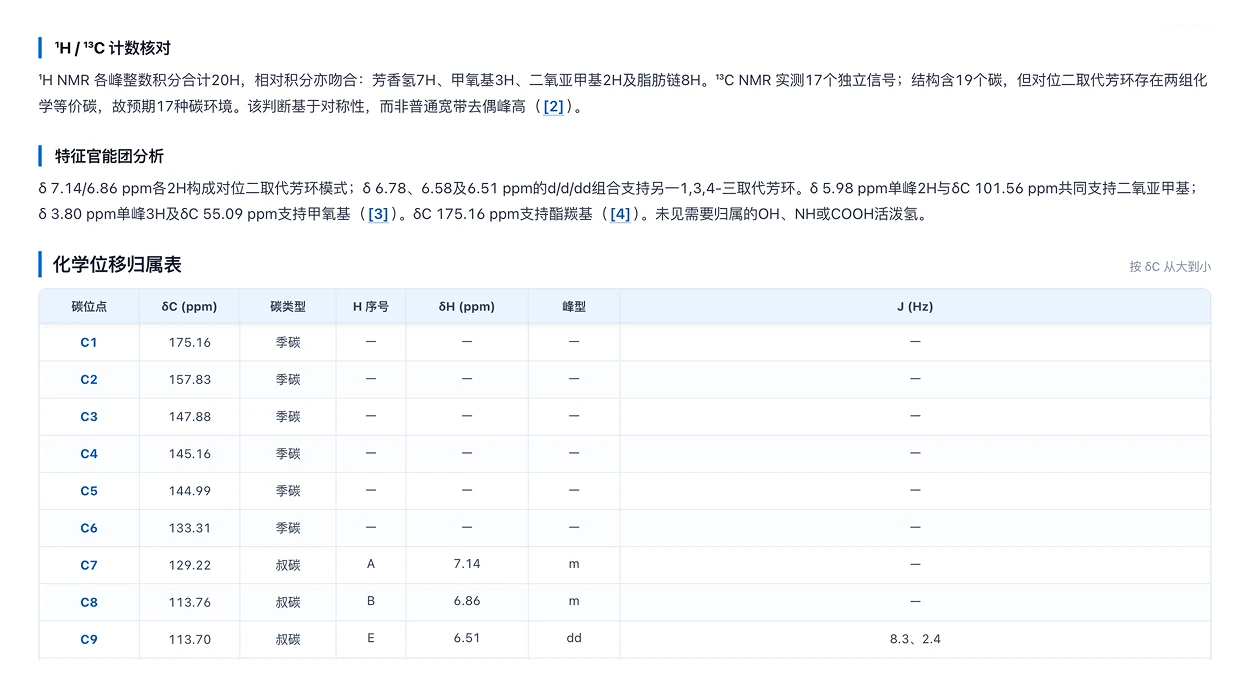1240x700 pixels.
Task: Open citation link [3]
Action: [378, 213]
